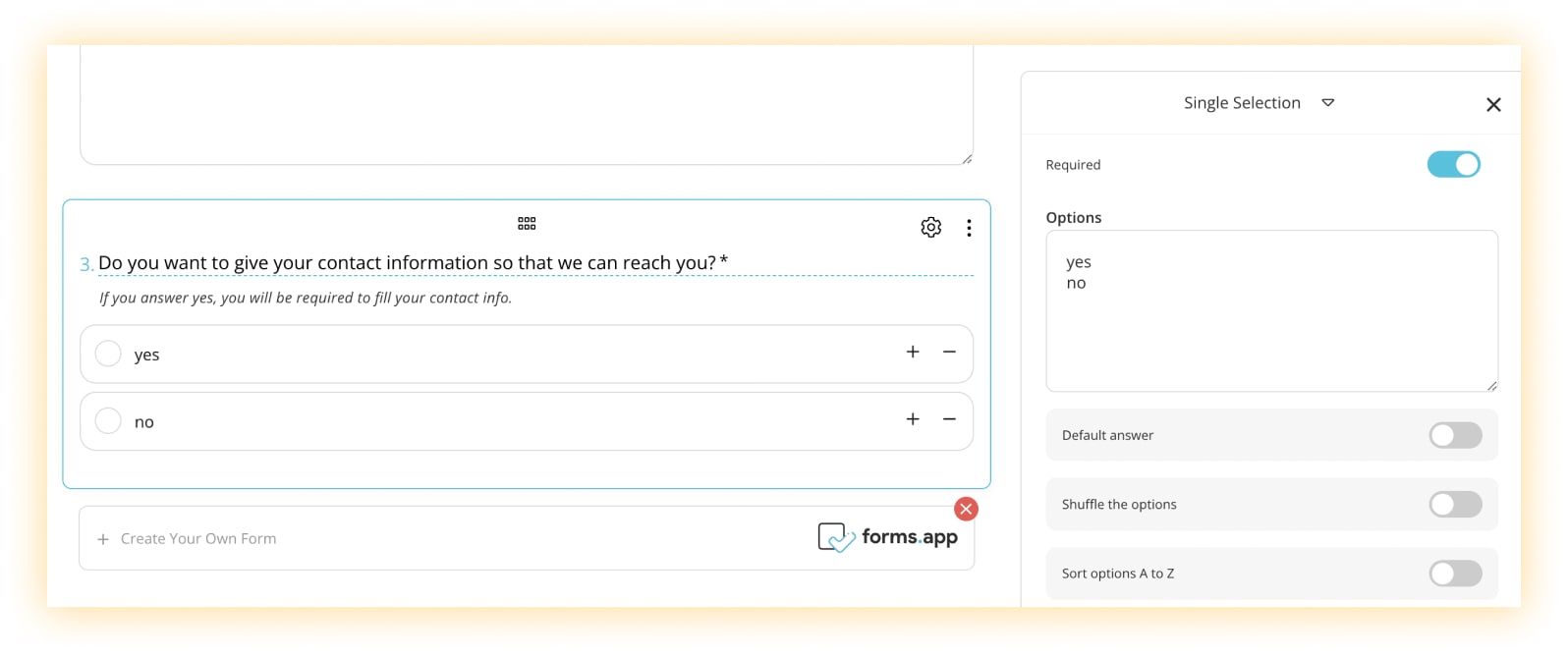The image size is (1568, 657).
Task: Enable Sort options A to Z
Action: pyautogui.click(x=1455, y=574)
